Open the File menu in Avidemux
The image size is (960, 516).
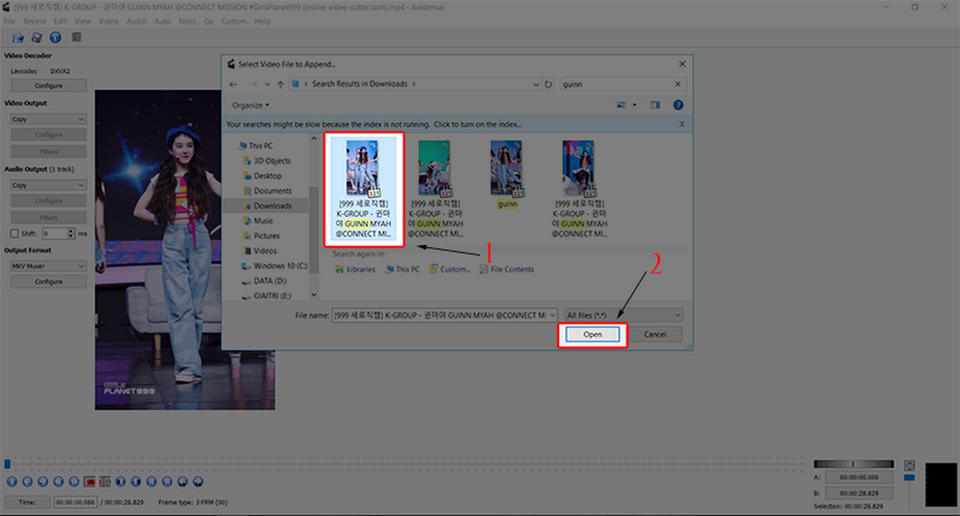[x=10, y=21]
